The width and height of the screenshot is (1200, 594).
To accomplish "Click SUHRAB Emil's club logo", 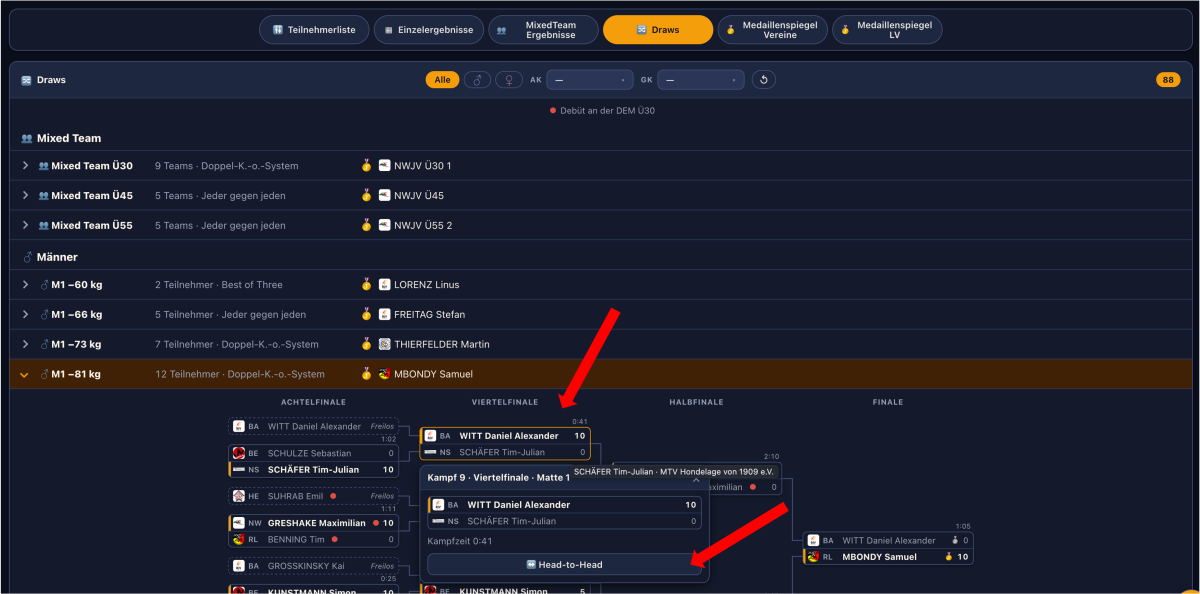I will tap(239, 496).
